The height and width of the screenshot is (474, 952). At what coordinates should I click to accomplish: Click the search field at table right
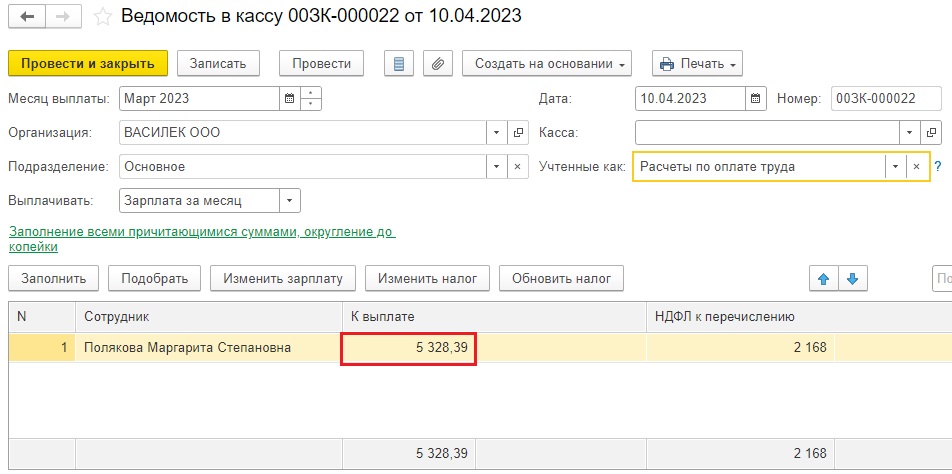click(942, 279)
